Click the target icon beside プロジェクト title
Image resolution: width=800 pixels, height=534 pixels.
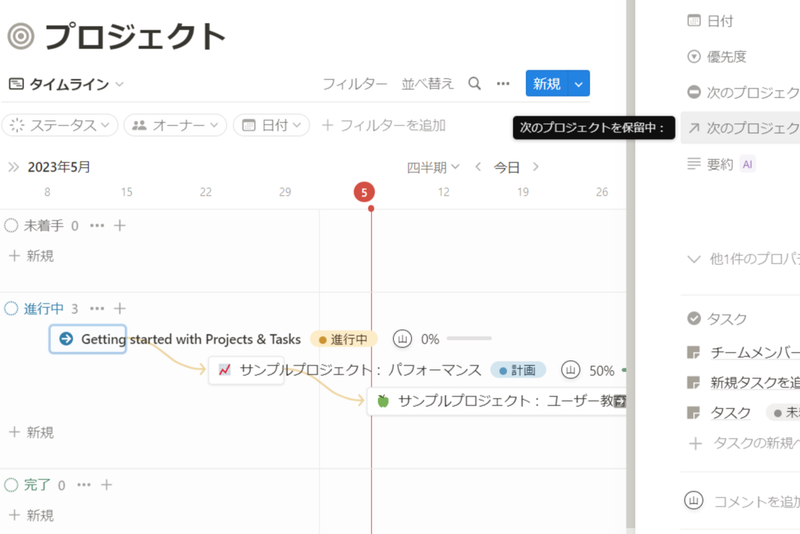(x=21, y=37)
